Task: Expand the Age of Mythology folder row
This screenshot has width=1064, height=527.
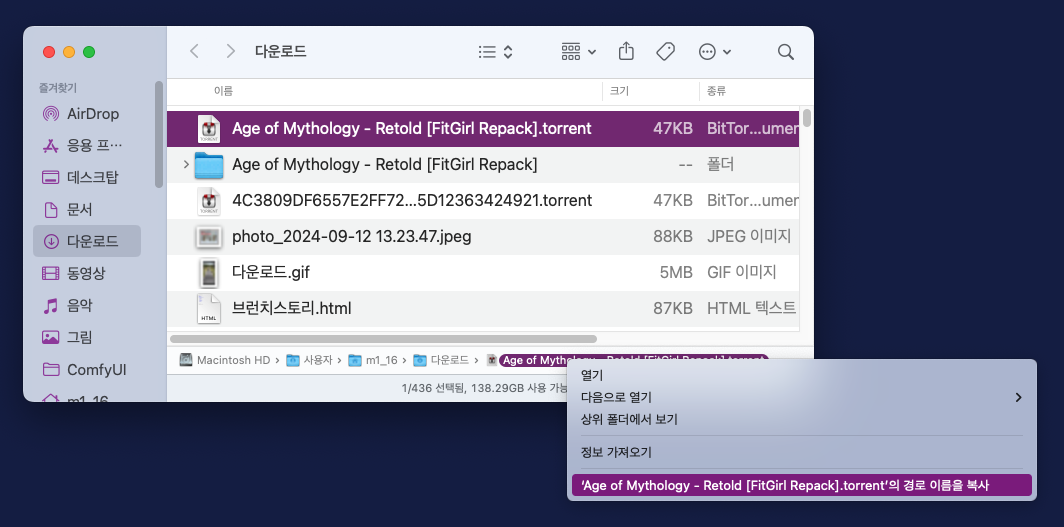Action: pos(186,165)
